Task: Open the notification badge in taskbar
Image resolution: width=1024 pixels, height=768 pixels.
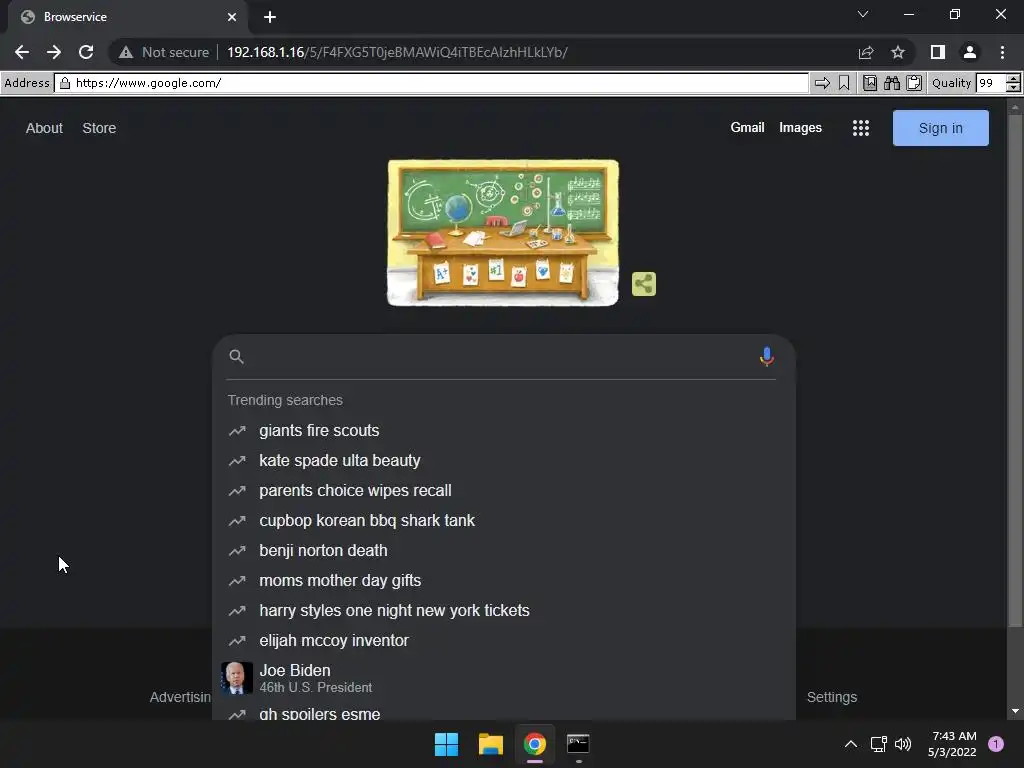Action: pos(996,744)
